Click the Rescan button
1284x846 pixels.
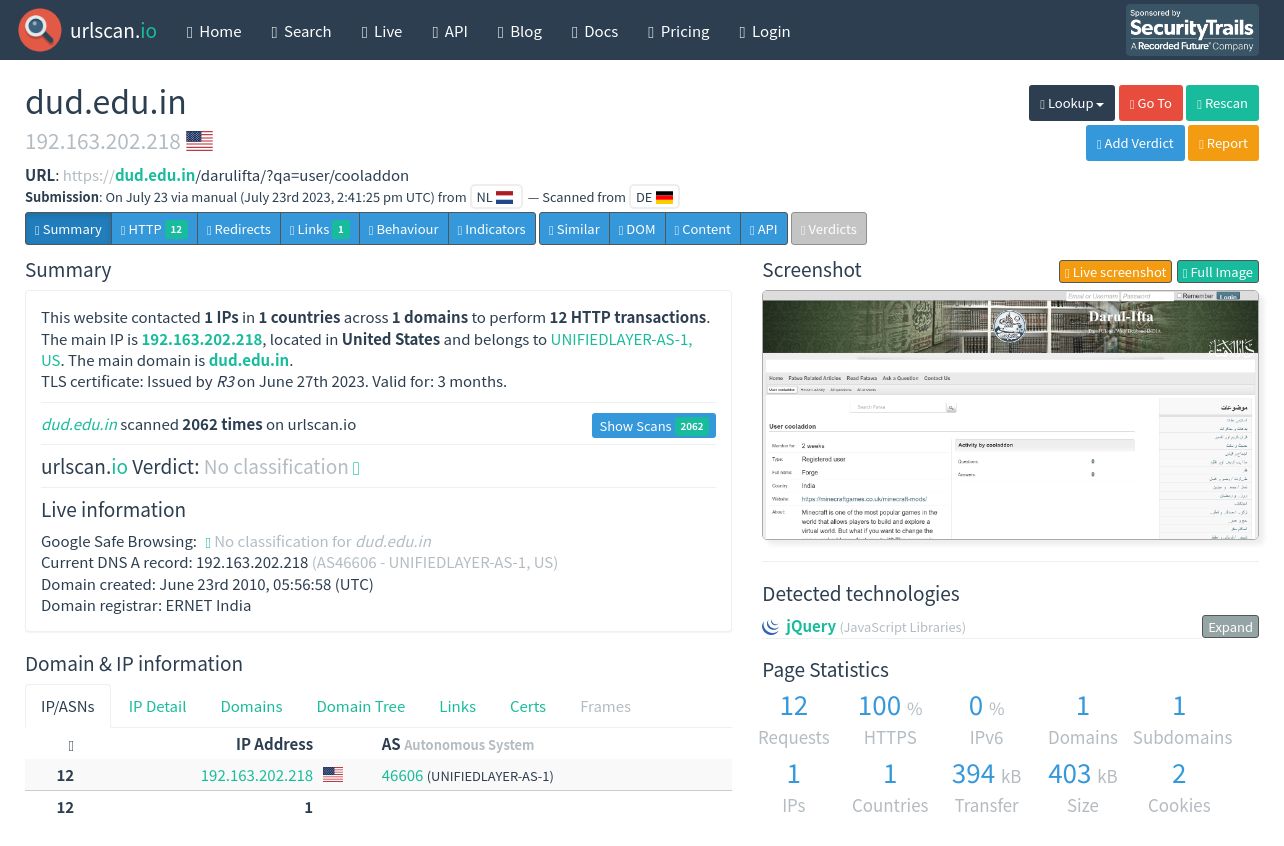tap(1222, 103)
